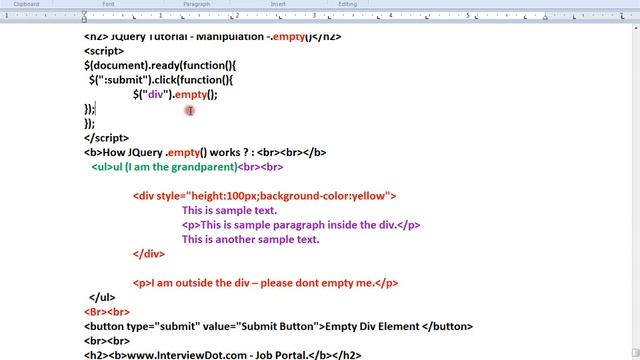Click the Editing group label in the ribbon
Image resolution: width=640 pixels, height=360 pixels.
pos(347,4)
